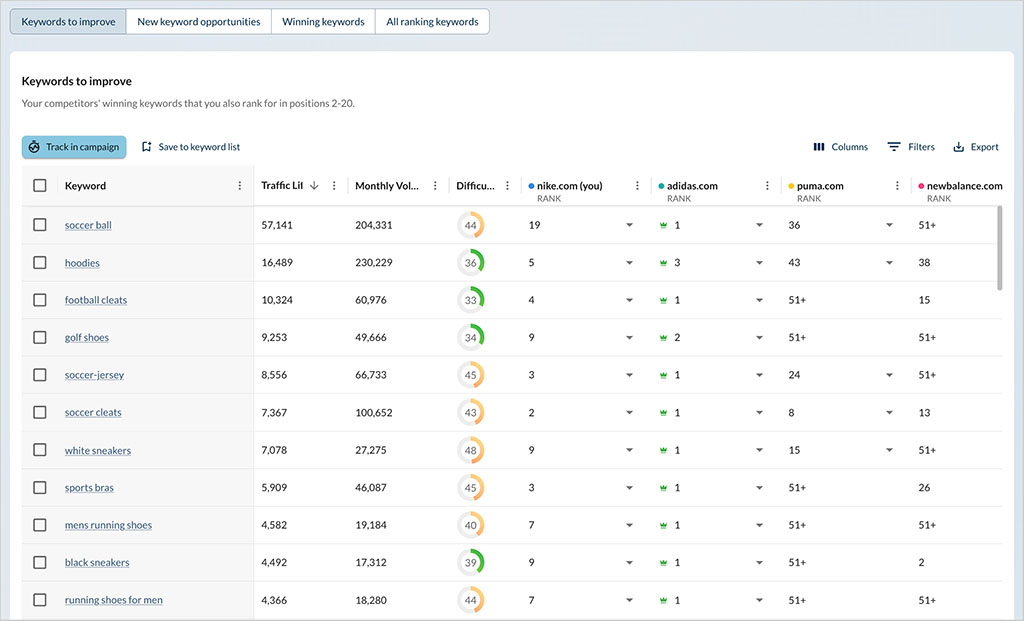Expand puma.com rank dropdown for hoodies
The image size is (1024, 621).
tap(889, 263)
